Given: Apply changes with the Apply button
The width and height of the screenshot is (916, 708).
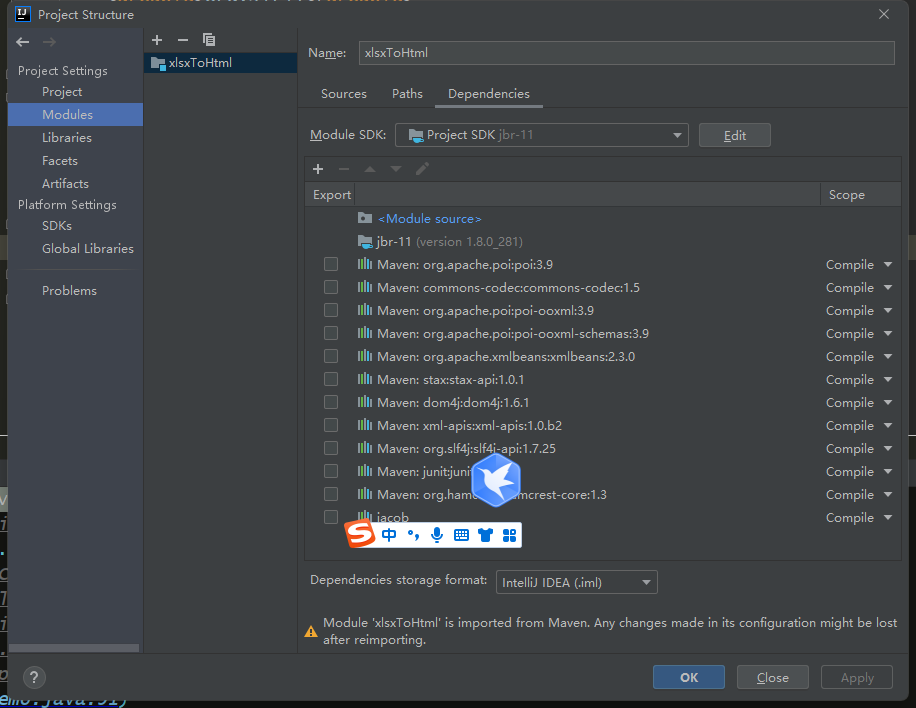Looking at the screenshot, I should 856,677.
